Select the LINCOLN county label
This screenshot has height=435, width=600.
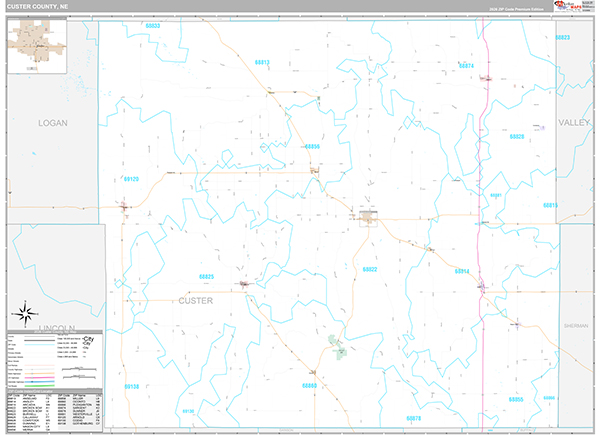[x=57, y=328]
